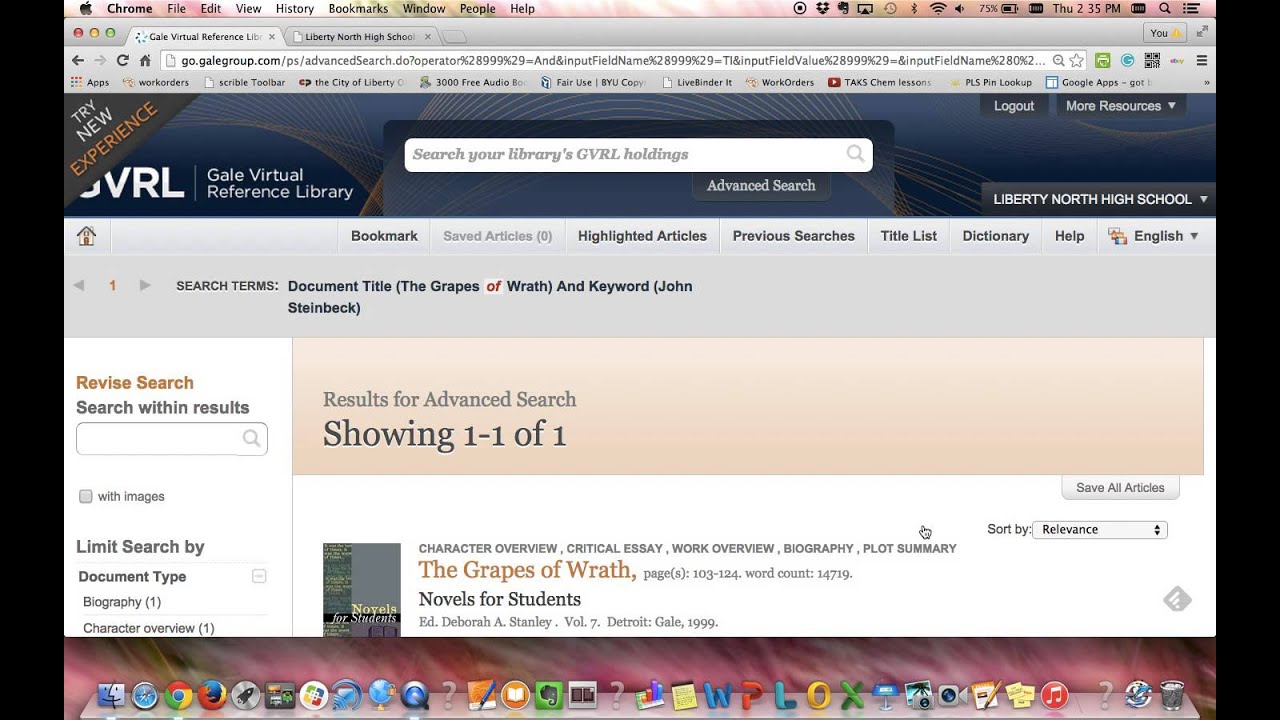Reload the page with the refresh icon

click(123, 60)
